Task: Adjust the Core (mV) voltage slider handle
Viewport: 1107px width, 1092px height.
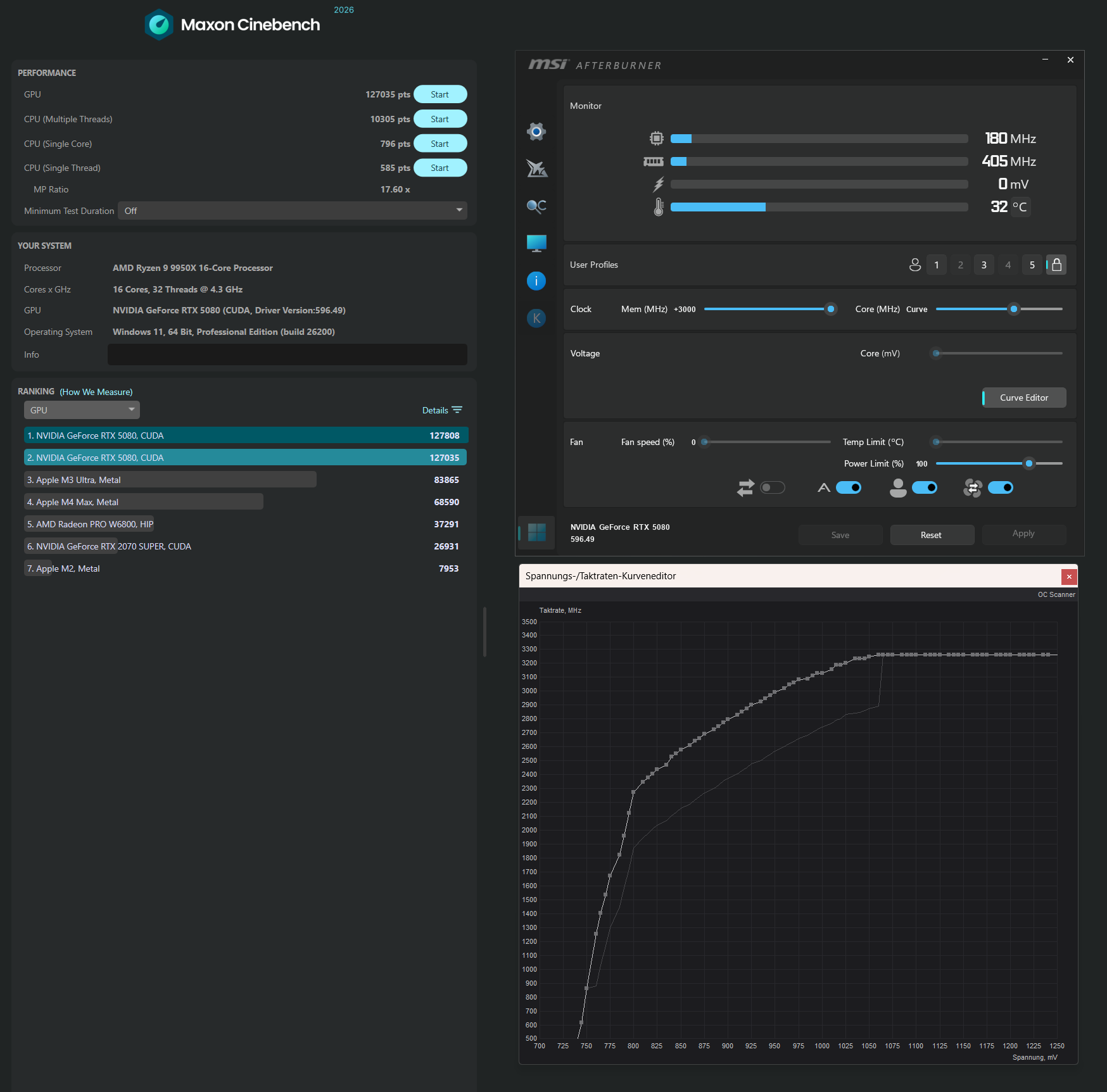Action: pos(936,353)
